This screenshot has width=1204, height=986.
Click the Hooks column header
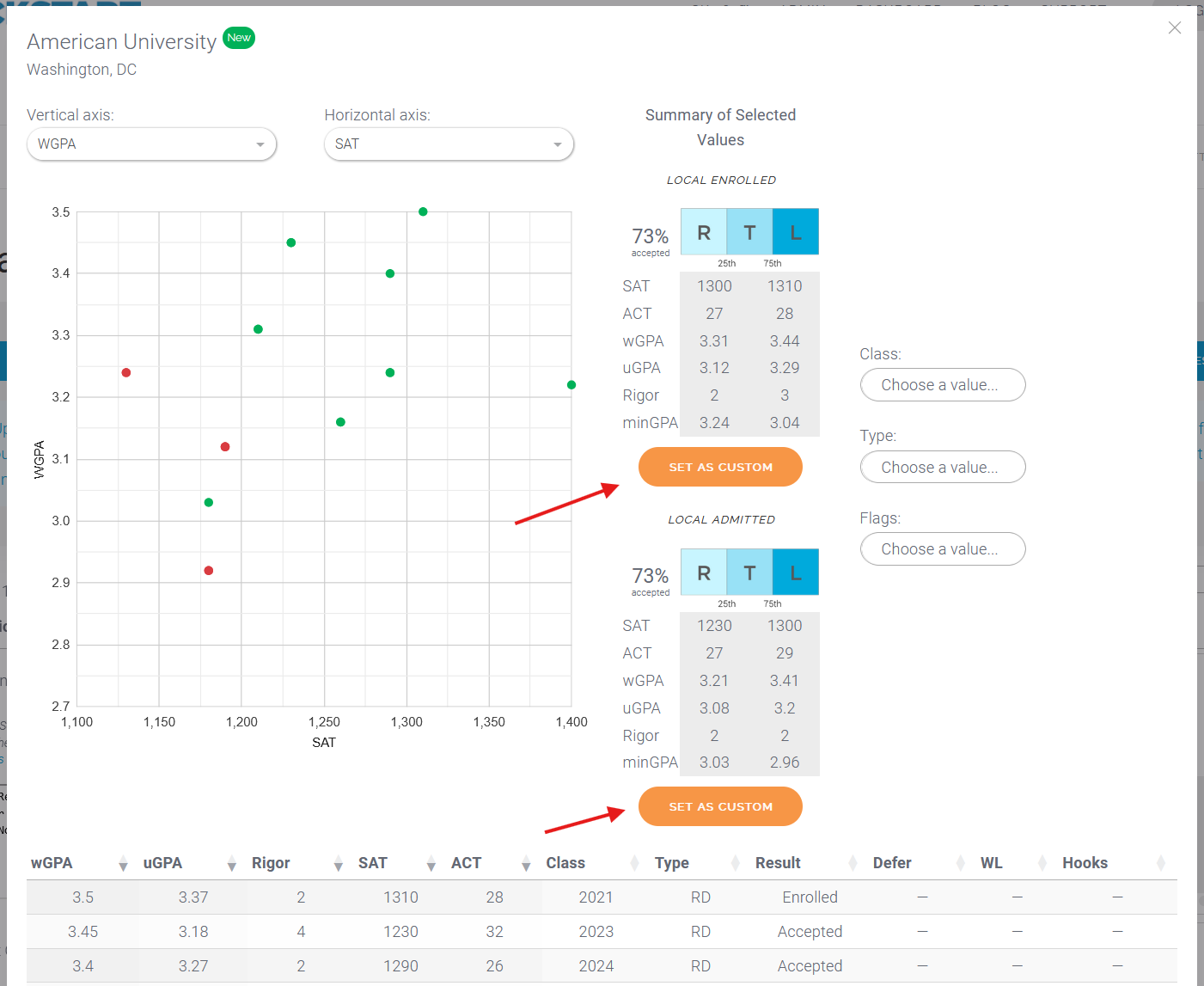click(1085, 863)
